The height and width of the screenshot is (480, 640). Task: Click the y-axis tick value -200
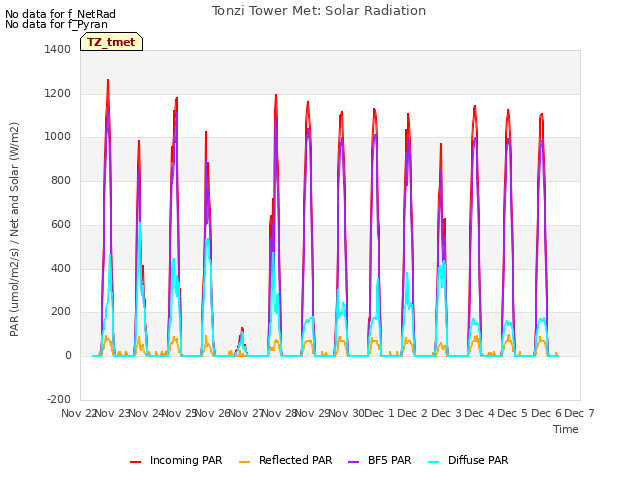pyautogui.click(x=59, y=399)
